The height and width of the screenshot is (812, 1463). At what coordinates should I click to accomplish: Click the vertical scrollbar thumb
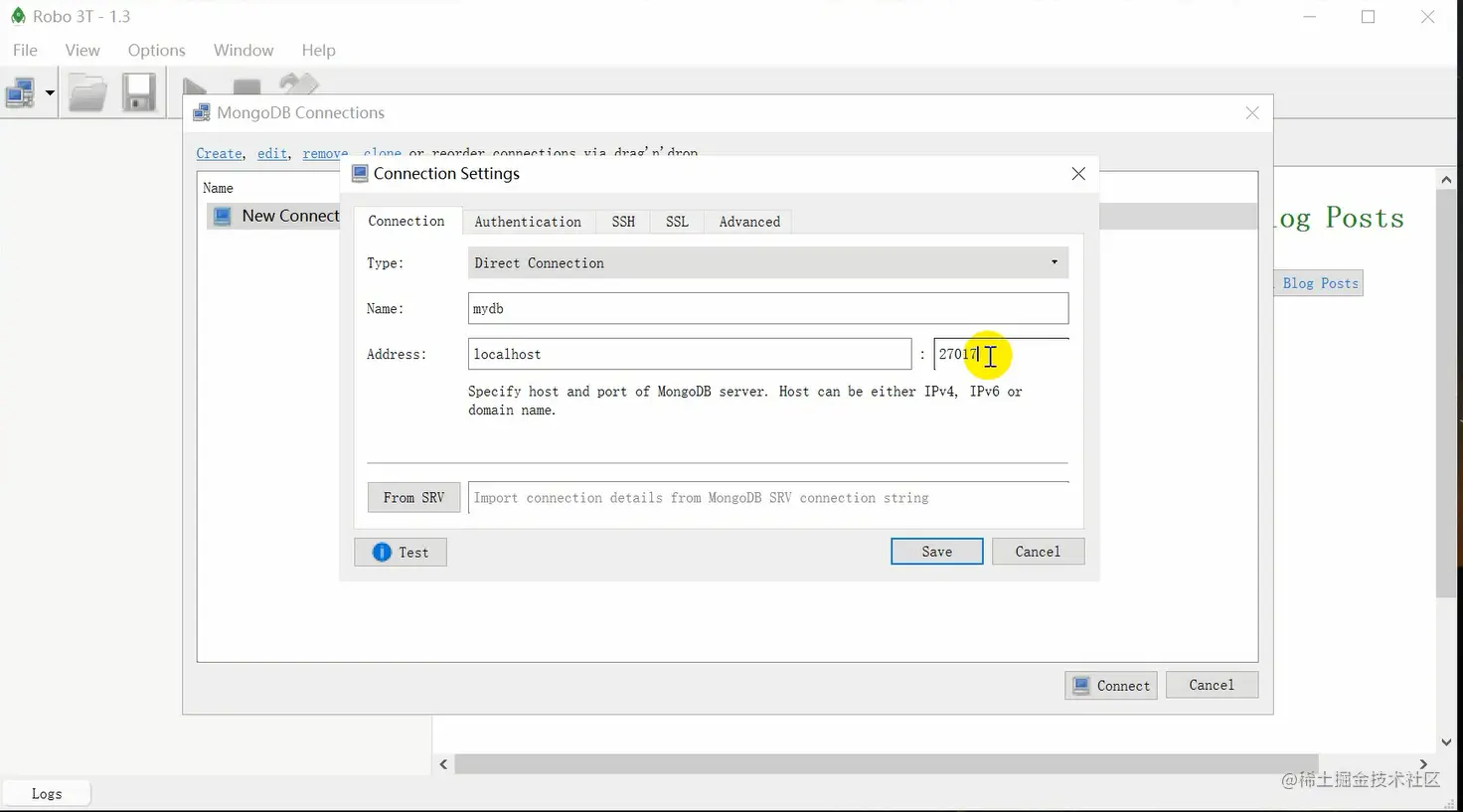click(x=1446, y=394)
